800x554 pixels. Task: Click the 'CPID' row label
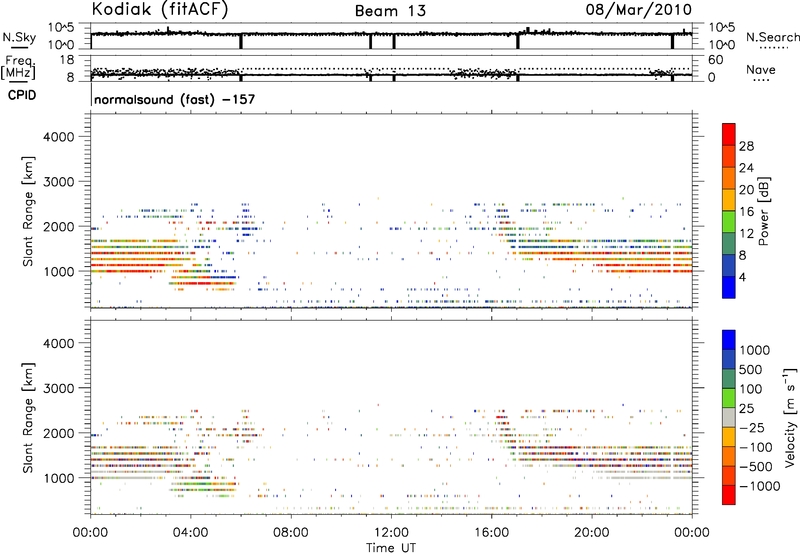point(22,95)
